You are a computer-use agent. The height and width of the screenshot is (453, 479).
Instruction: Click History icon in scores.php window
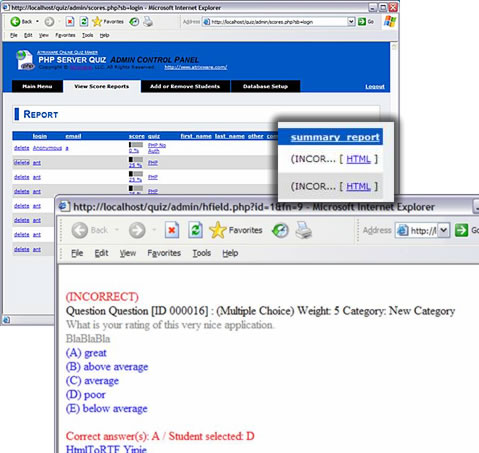pos(134,22)
